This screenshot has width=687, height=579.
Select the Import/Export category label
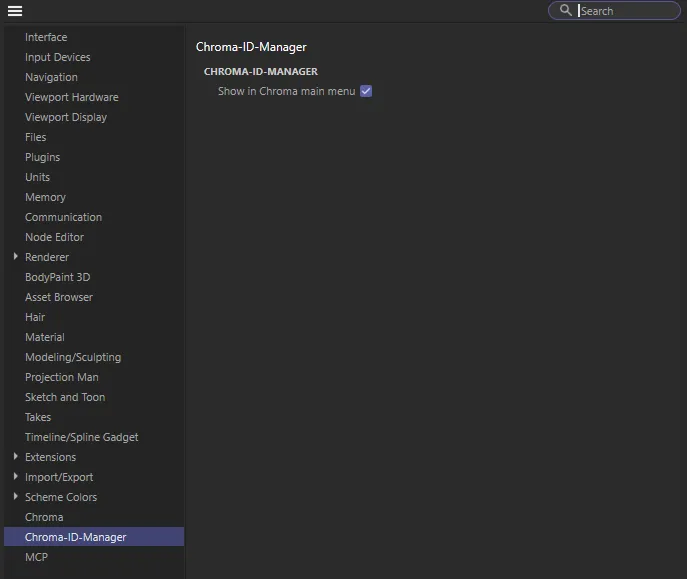coord(59,477)
